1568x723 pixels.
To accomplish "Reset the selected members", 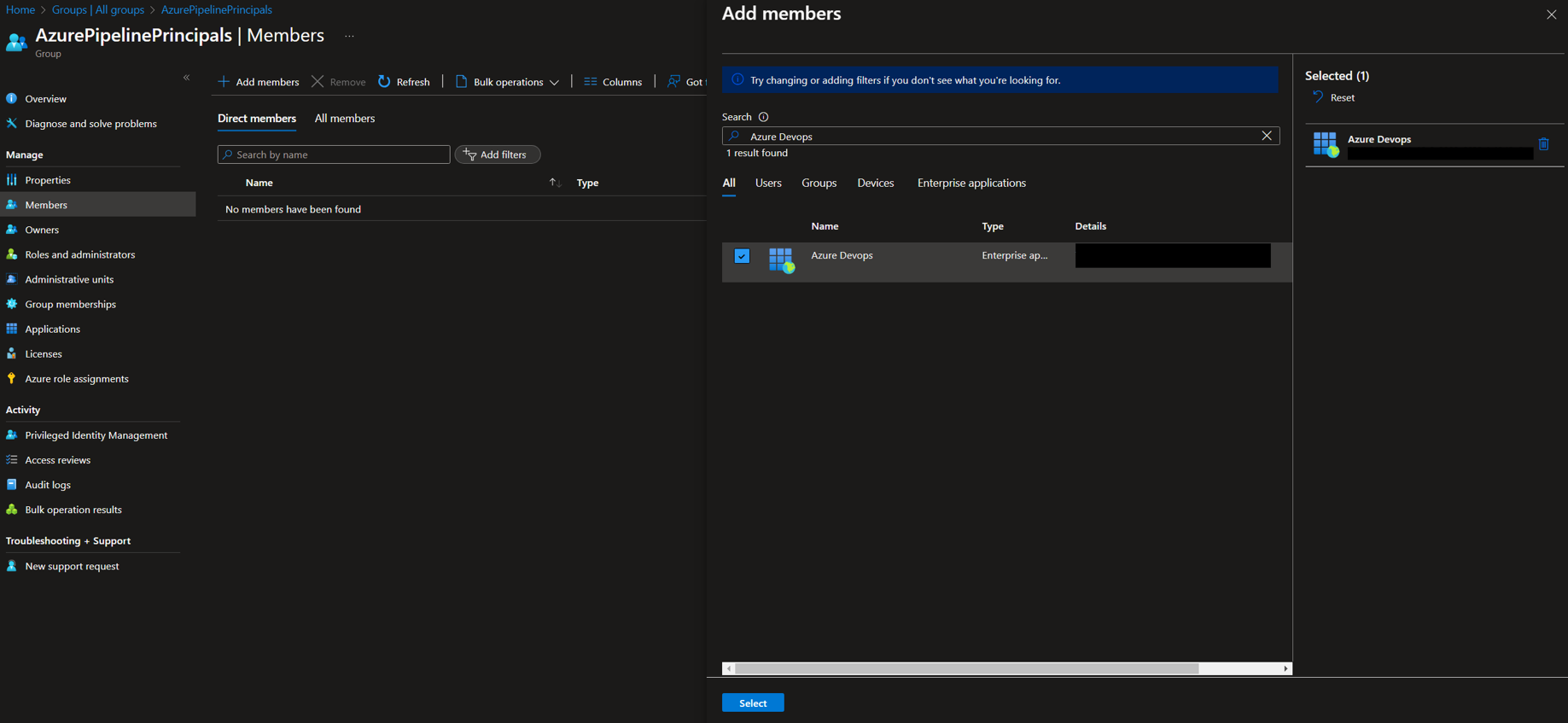I will 1334,97.
